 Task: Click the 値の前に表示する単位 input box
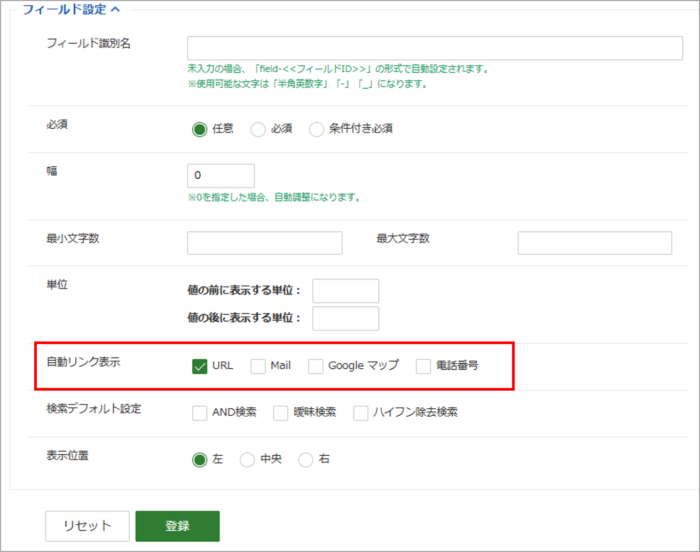[346, 291]
